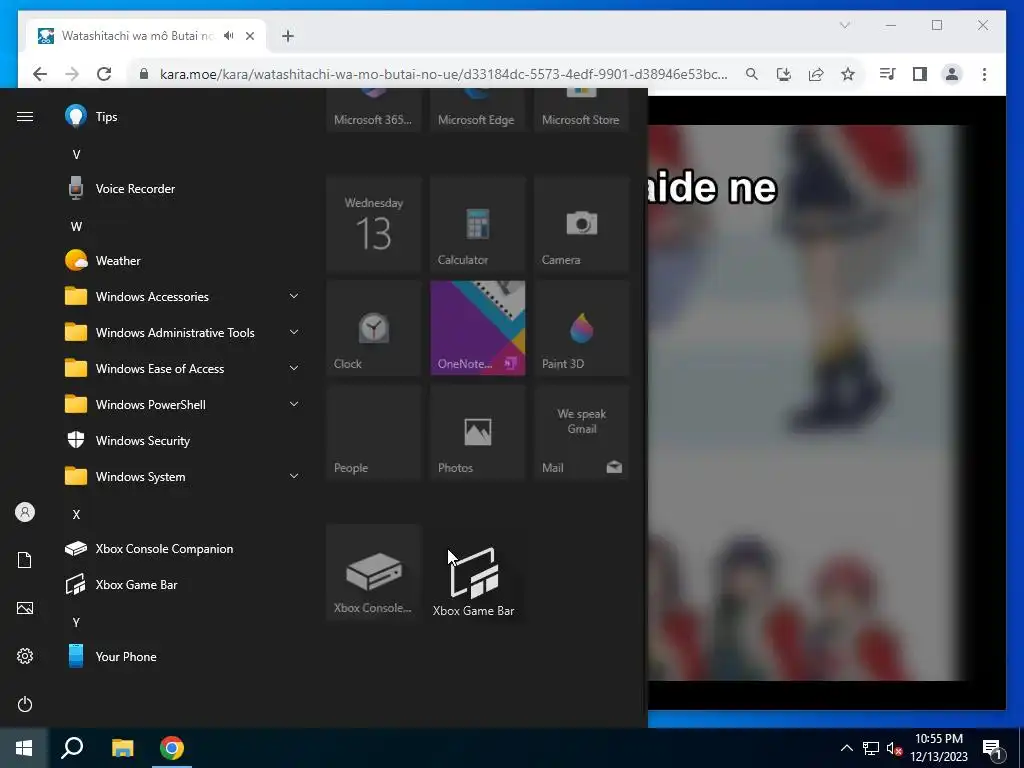This screenshot has width=1024, height=768.
Task: Click the Chrome profile avatar
Action: pyautogui.click(x=952, y=74)
